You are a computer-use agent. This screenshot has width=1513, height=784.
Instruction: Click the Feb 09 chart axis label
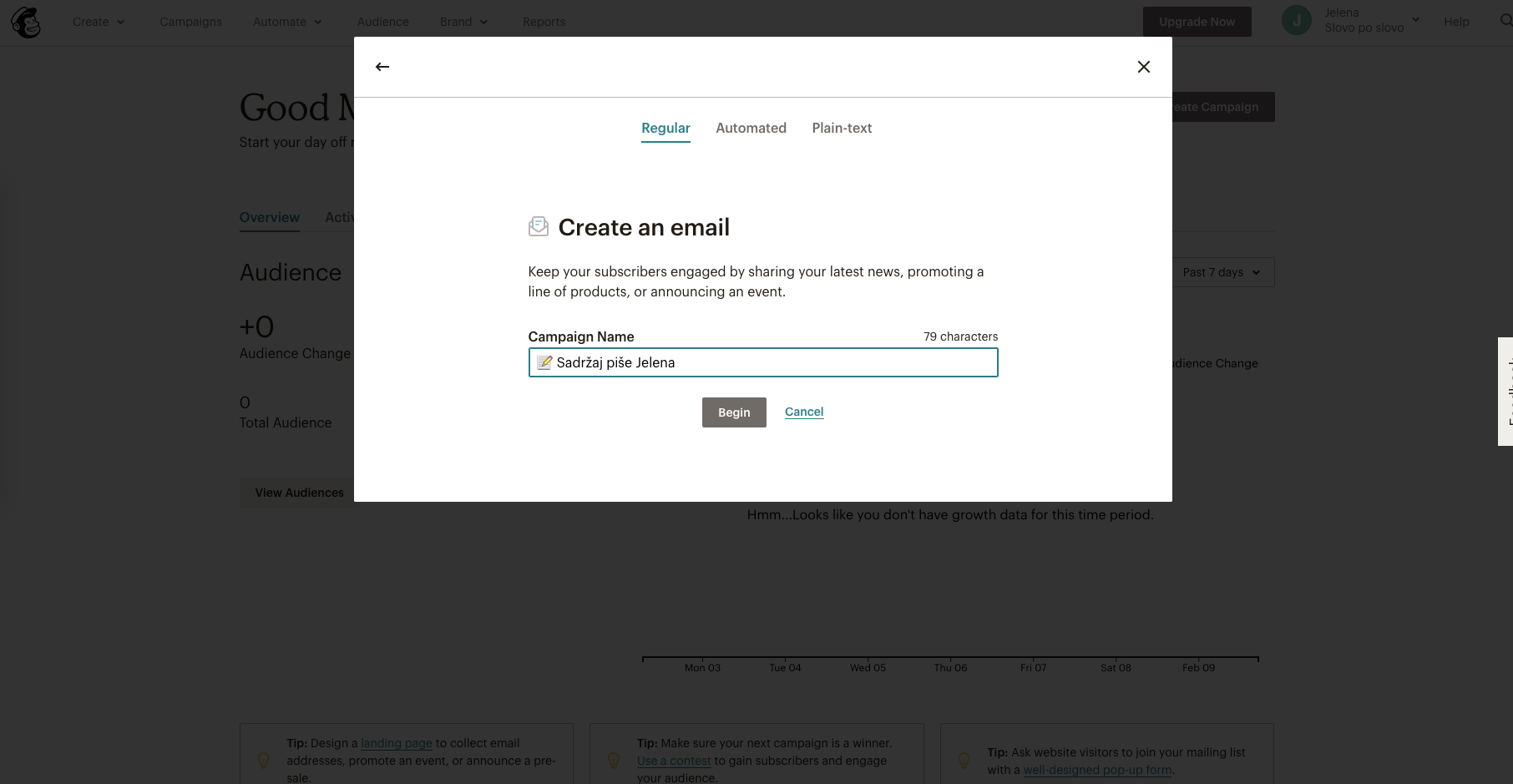(1198, 668)
